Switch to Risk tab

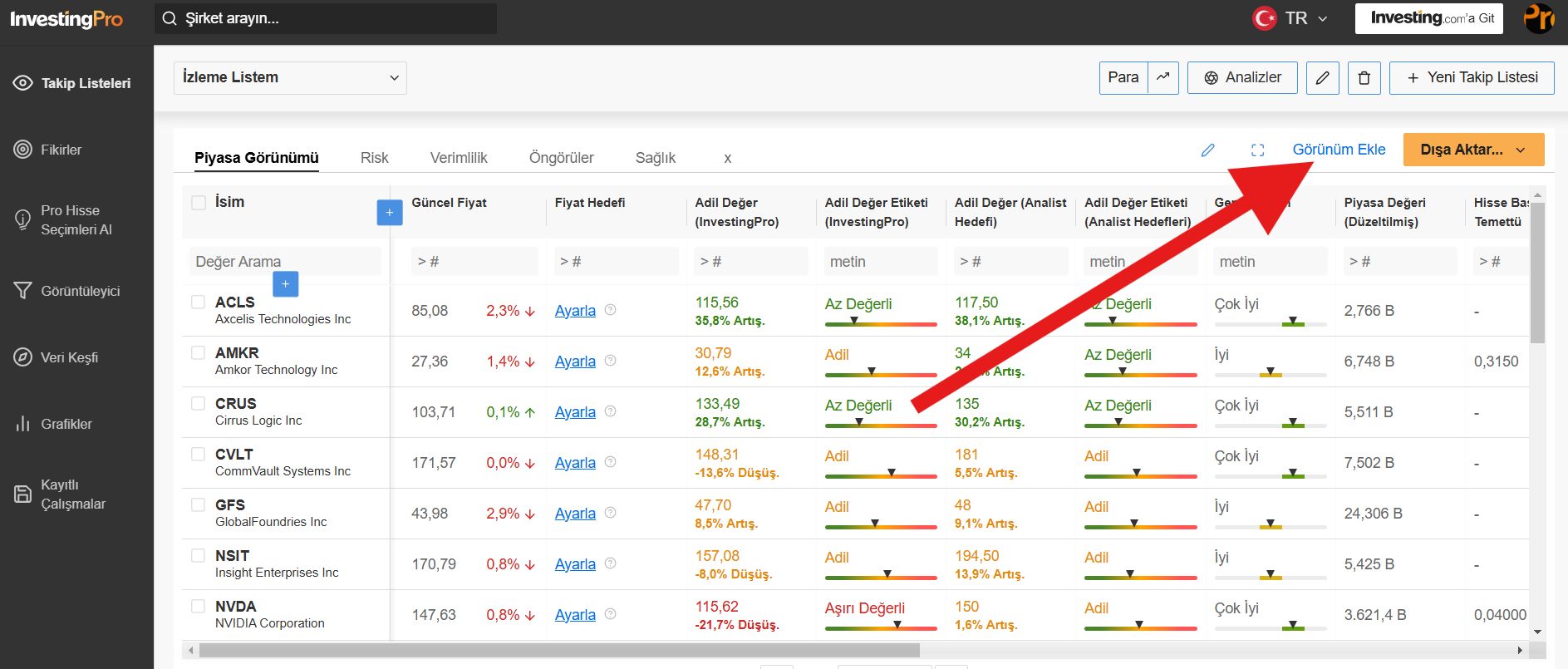tap(375, 158)
